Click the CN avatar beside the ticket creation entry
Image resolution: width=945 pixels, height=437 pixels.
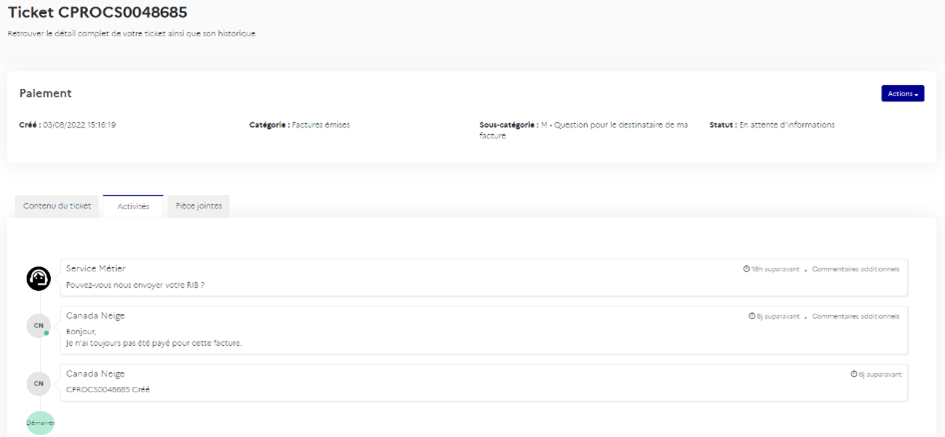coord(39,383)
